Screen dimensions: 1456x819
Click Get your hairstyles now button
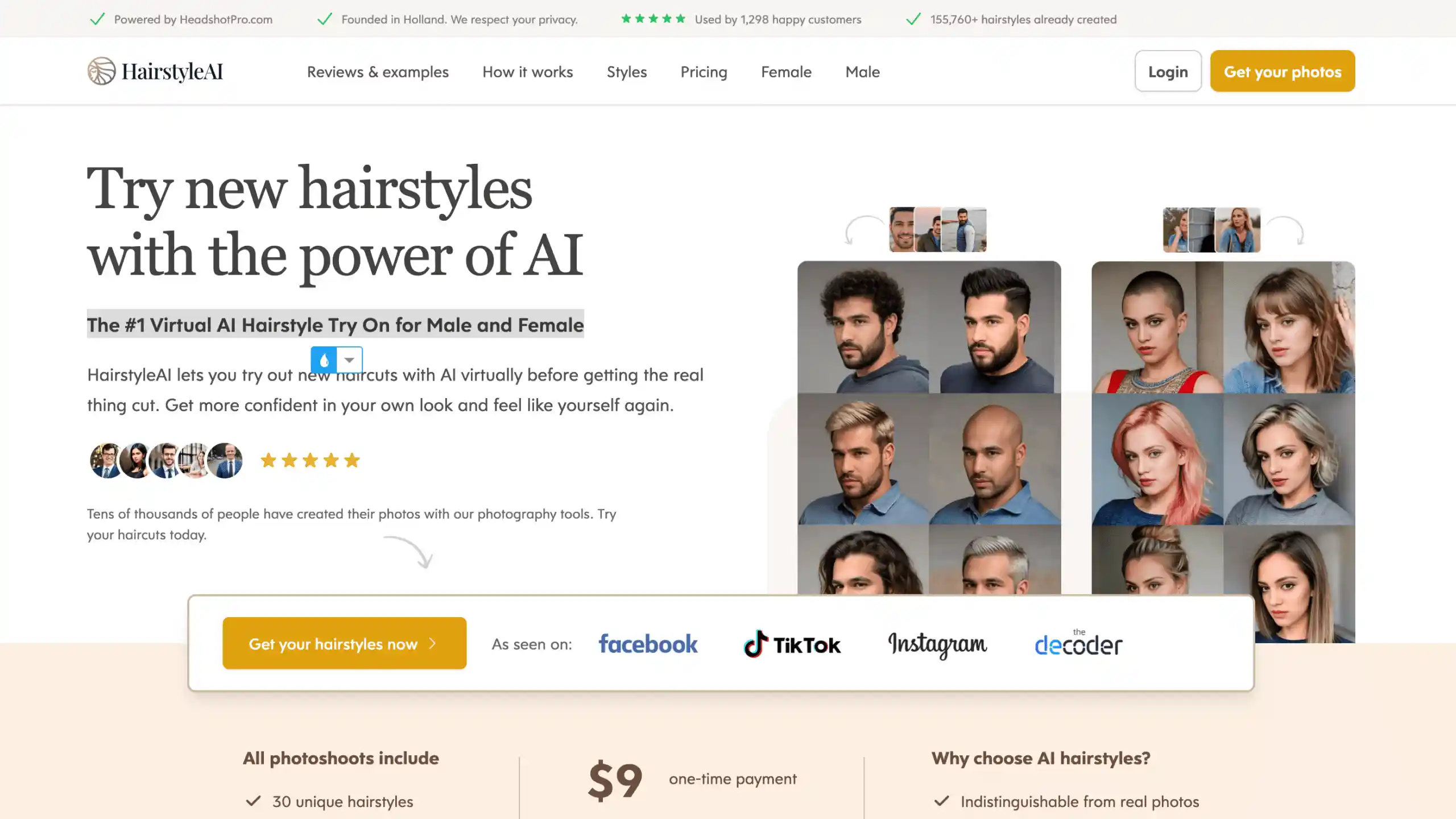344,643
